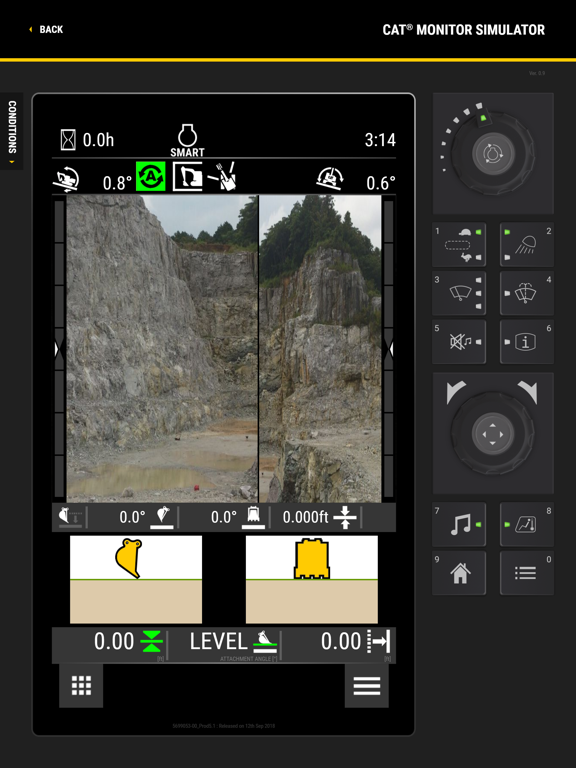
Task: Open the left camera view
Action: (x=162, y=348)
